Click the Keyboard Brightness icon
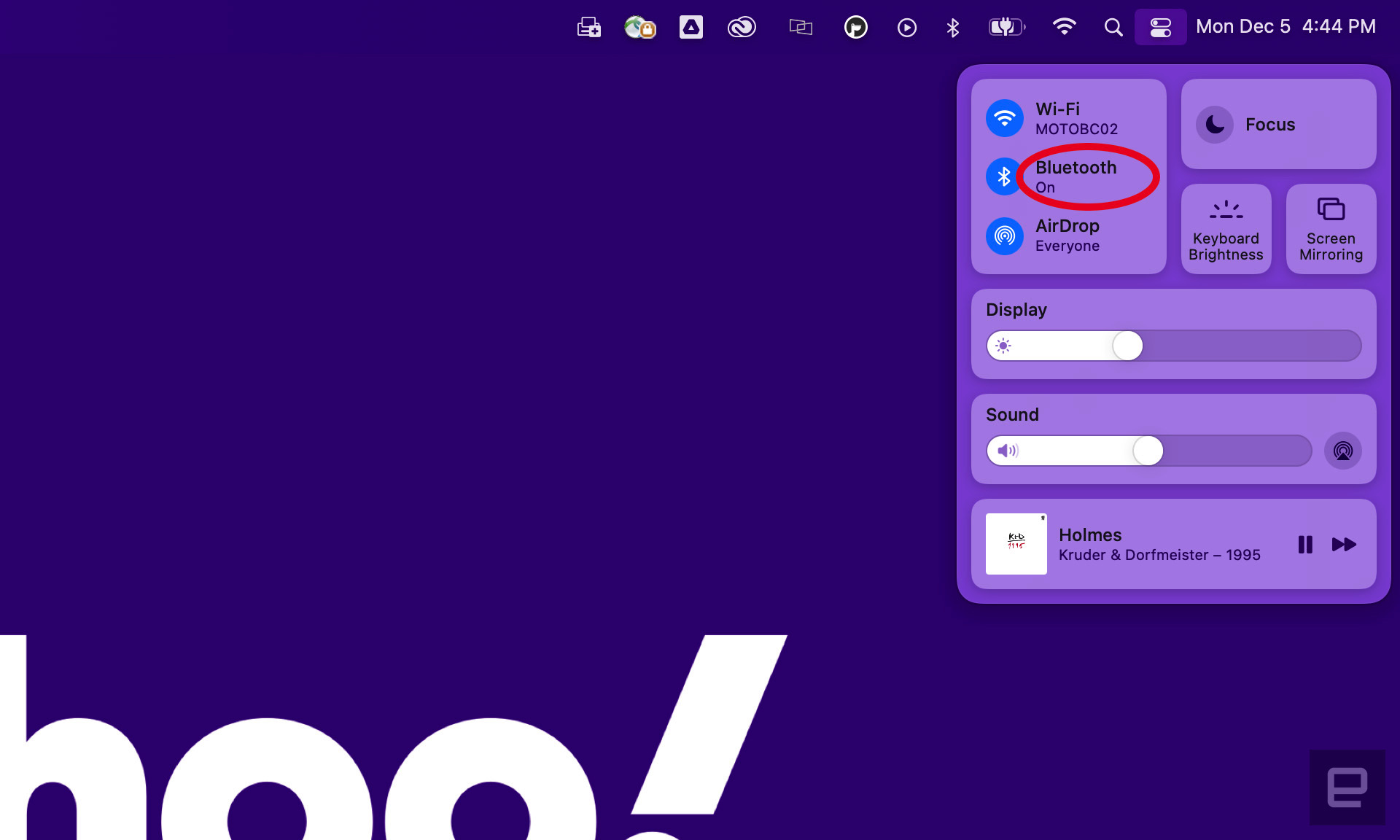Image resolution: width=1400 pixels, height=840 pixels. pyautogui.click(x=1226, y=228)
